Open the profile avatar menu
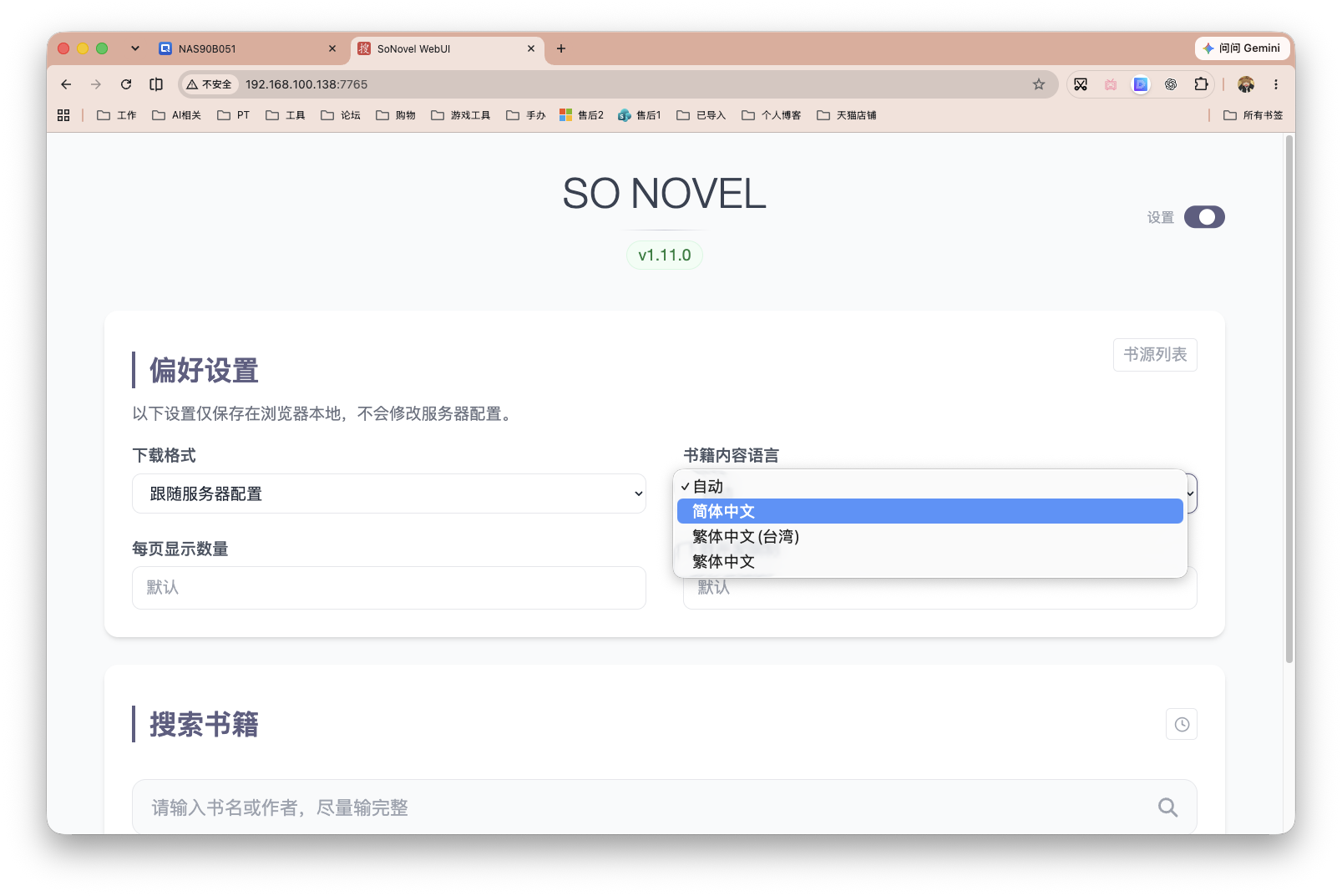 [x=1246, y=84]
